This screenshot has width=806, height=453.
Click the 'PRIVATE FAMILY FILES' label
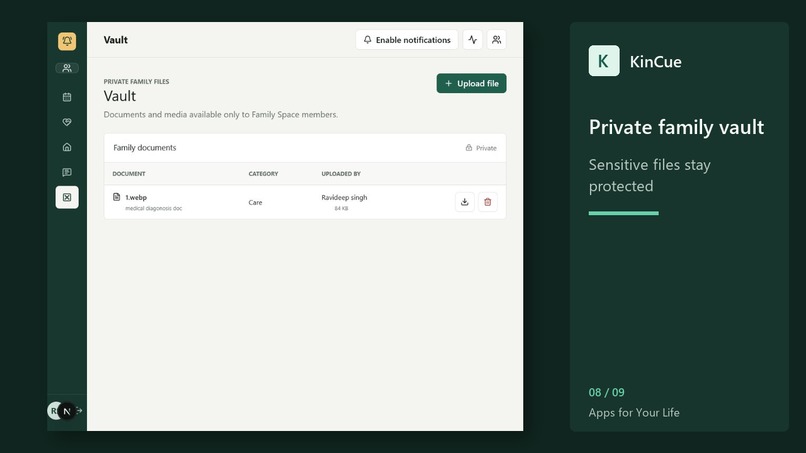[x=136, y=81]
